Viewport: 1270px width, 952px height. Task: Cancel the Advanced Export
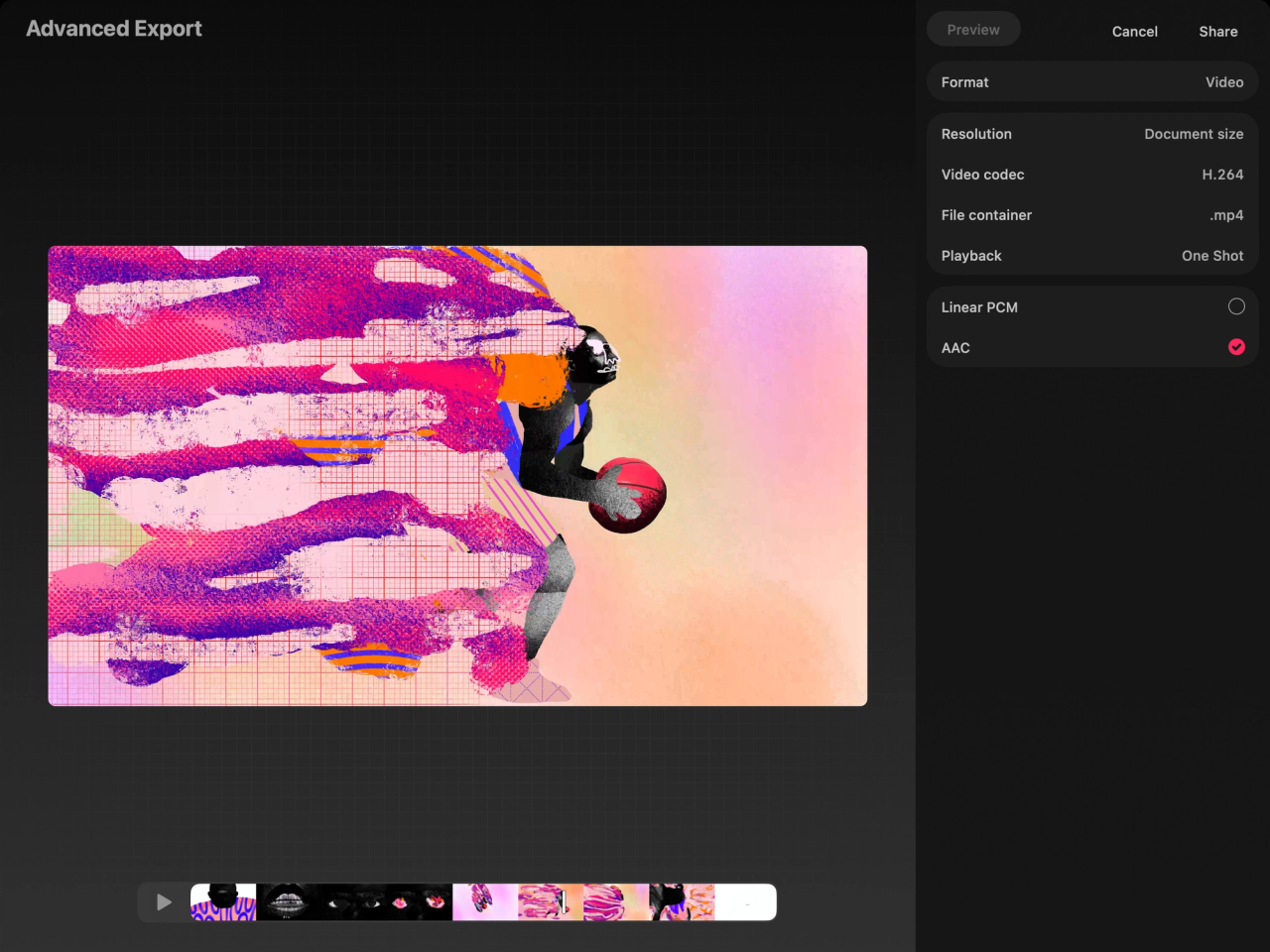point(1134,31)
